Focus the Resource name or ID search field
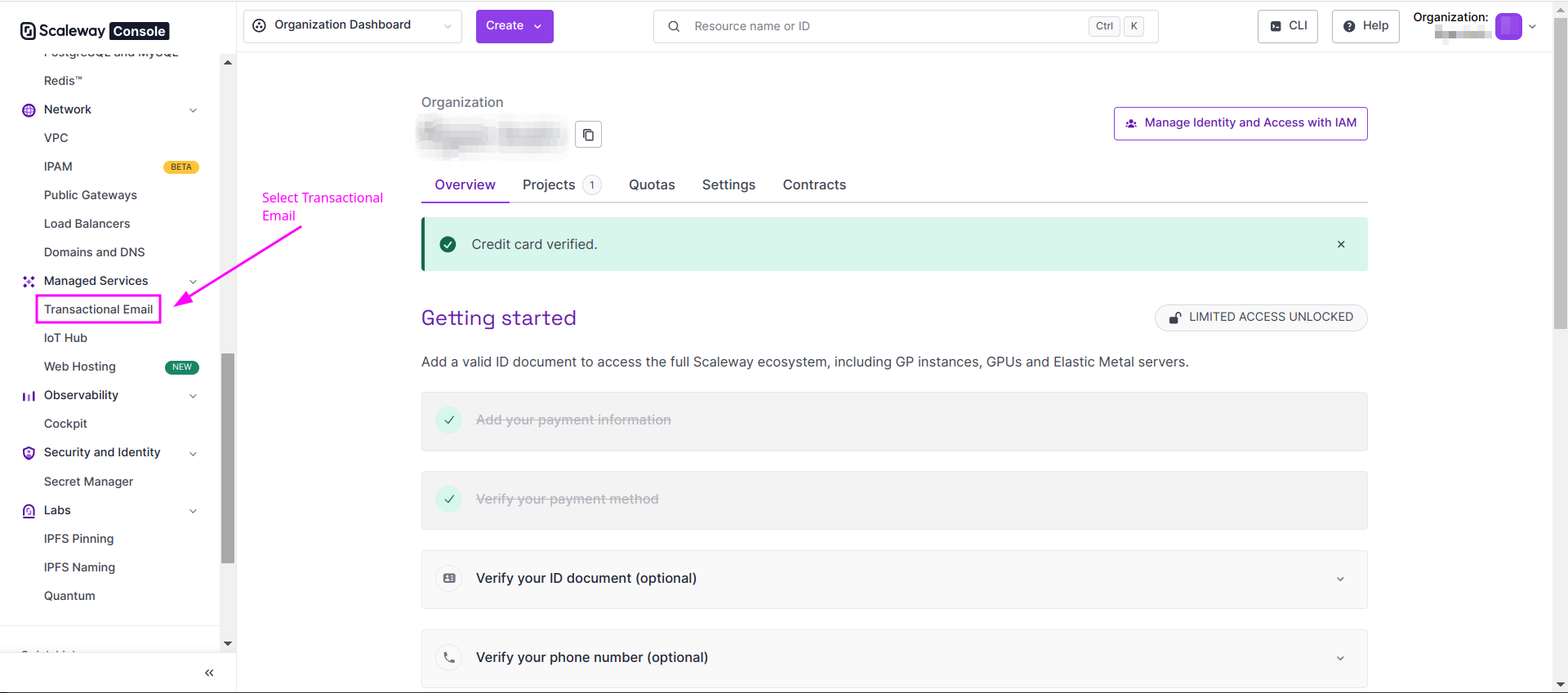This screenshot has width=1568, height=693. pos(906,26)
